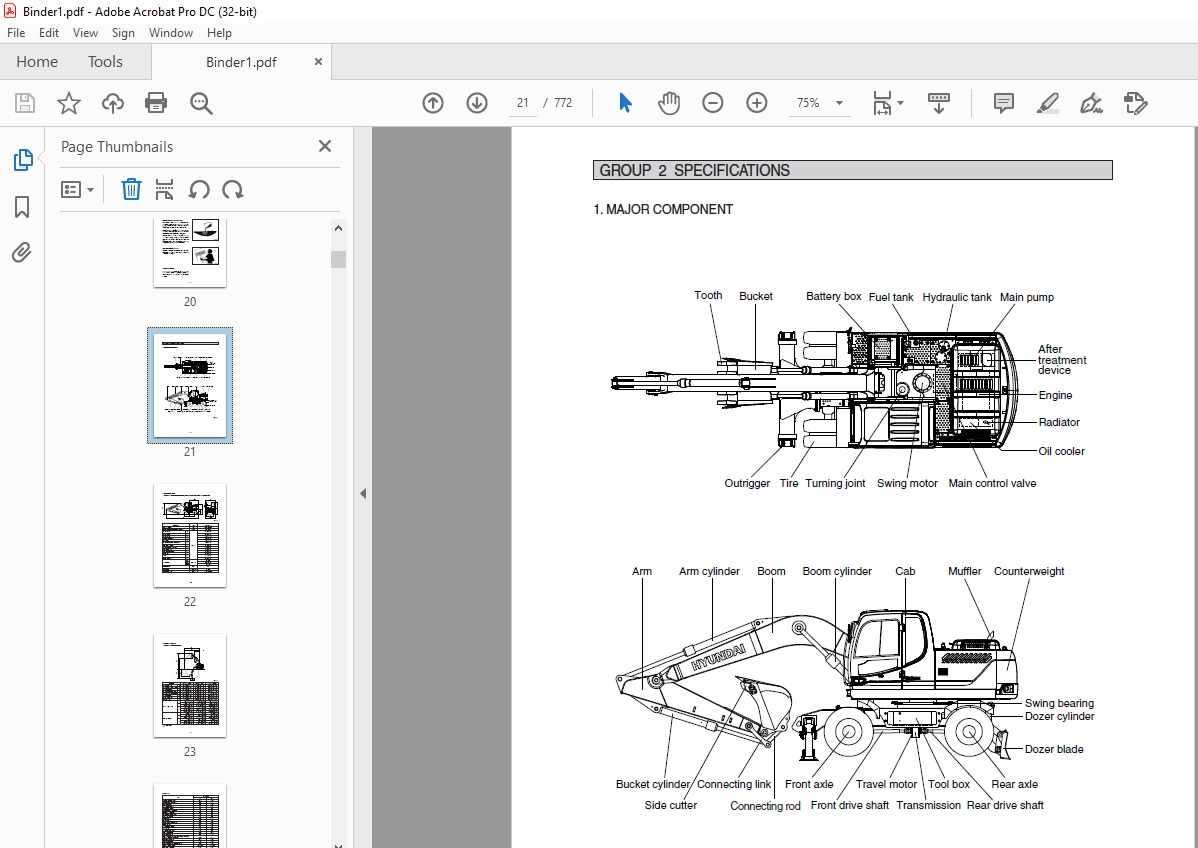Click the 'Main control valve' label
Viewport: 1198px width, 848px height.
[992, 483]
